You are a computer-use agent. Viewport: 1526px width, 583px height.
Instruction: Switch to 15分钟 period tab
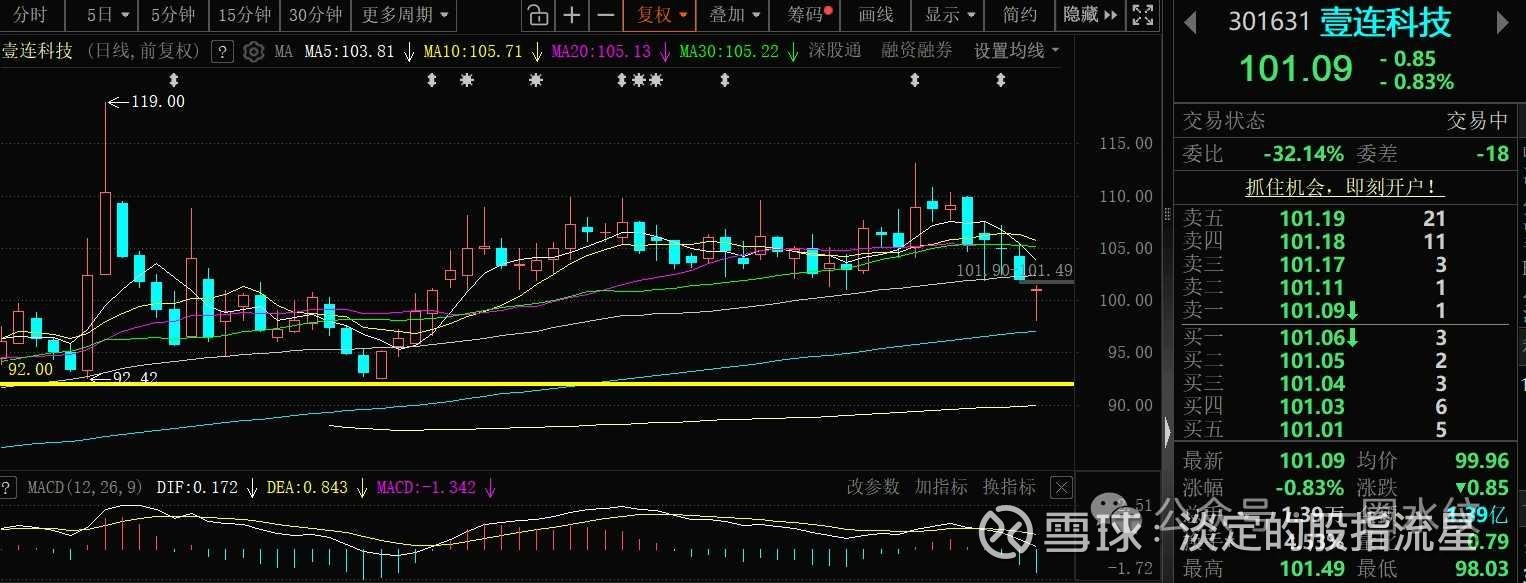245,15
